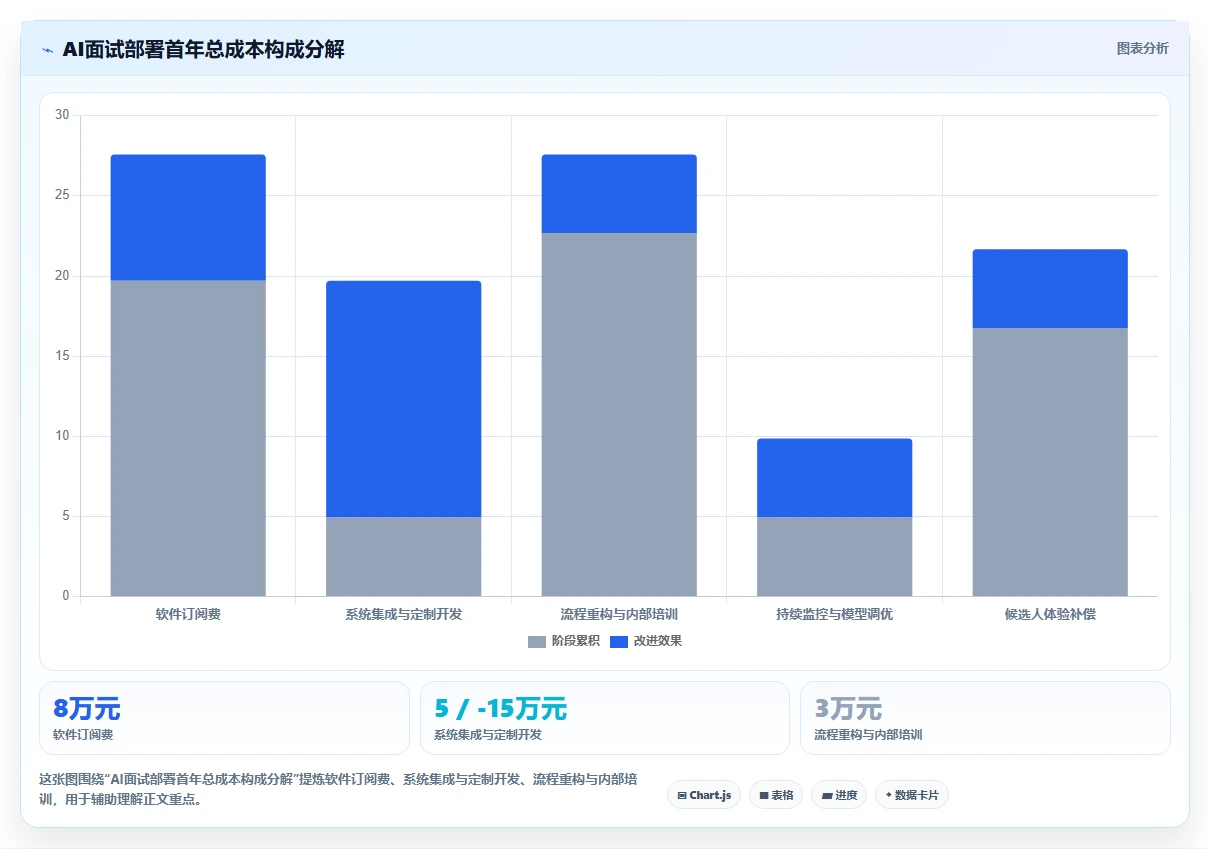Select the Chart.js tag
The height and width of the screenshot is (849, 1210).
pyautogui.click(x=704, y=795)
